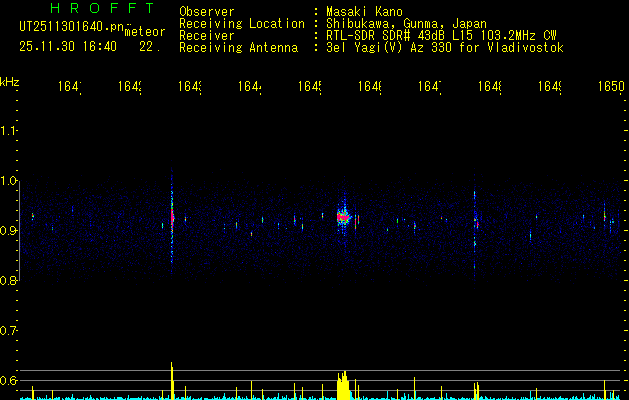Click the 3el Yagi(V) Az 330 antenna description
Viewport: 629px width, 400px height.
tap(445, 48)
